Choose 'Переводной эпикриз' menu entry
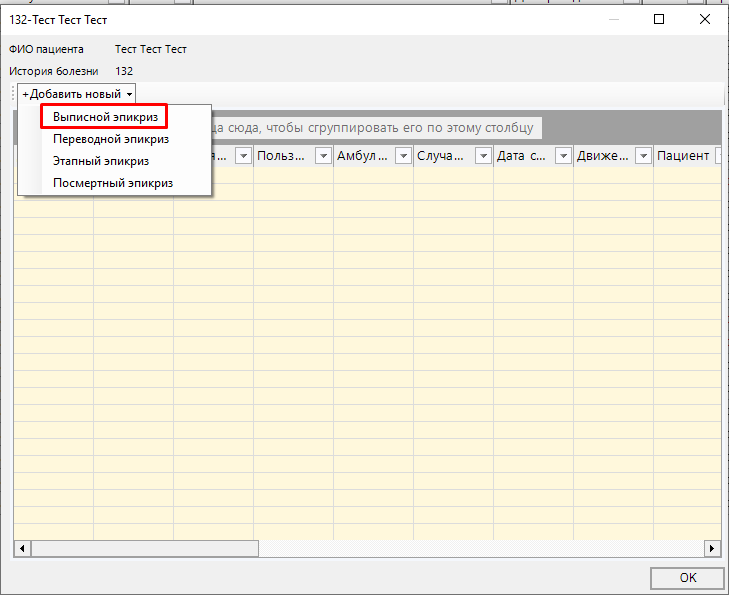The height and width of the screenshot is (595, 729). tap(111, 140)
